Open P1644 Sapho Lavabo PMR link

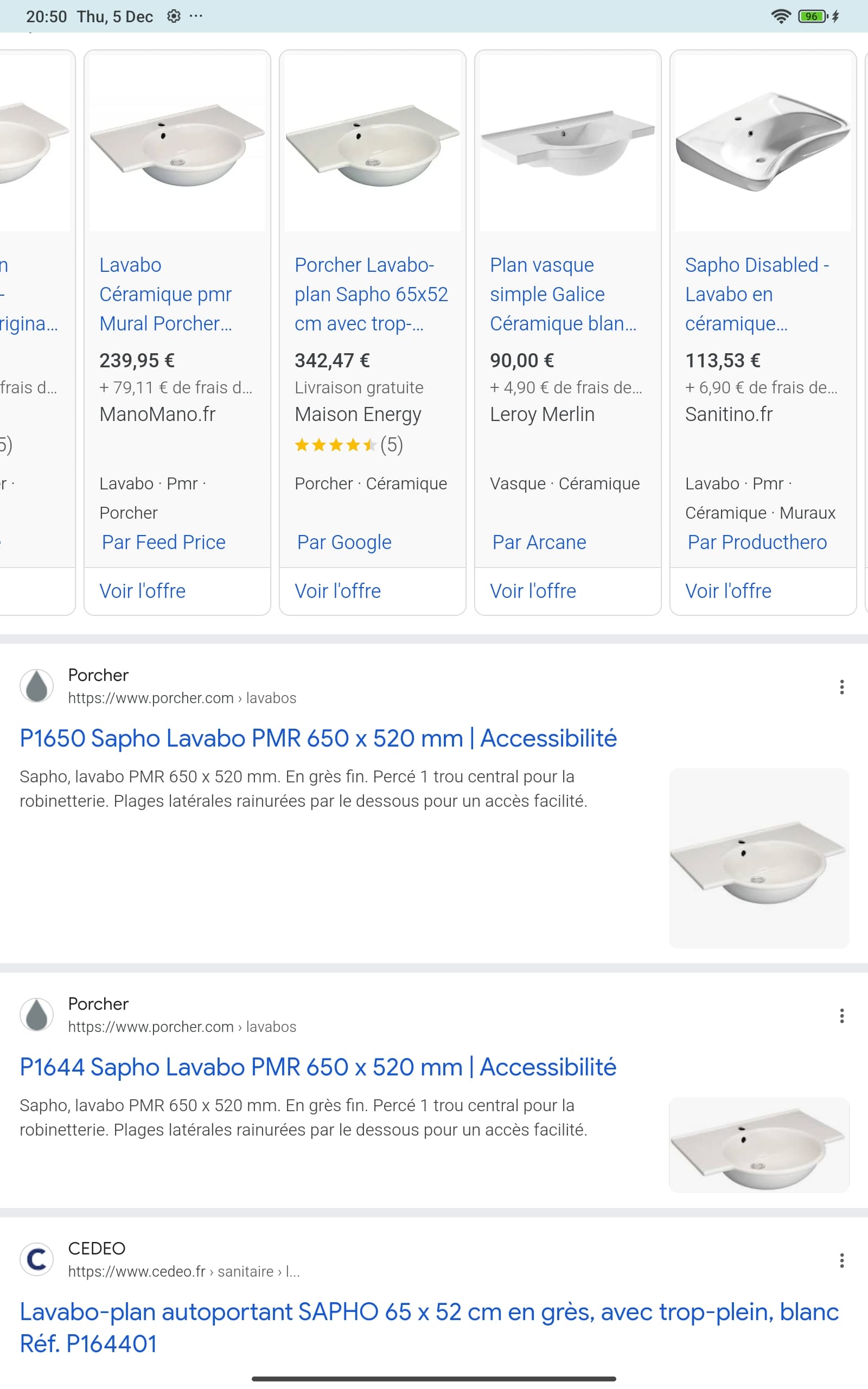pos(318,1067)
